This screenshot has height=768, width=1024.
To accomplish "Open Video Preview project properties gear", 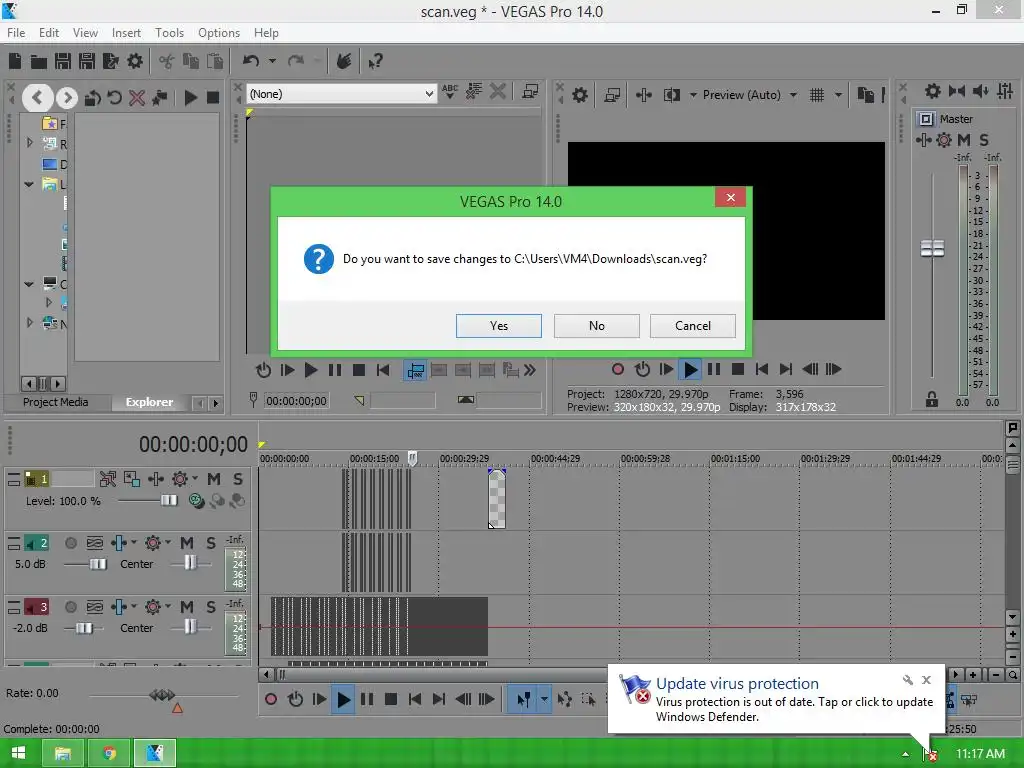I will (579, 95).
